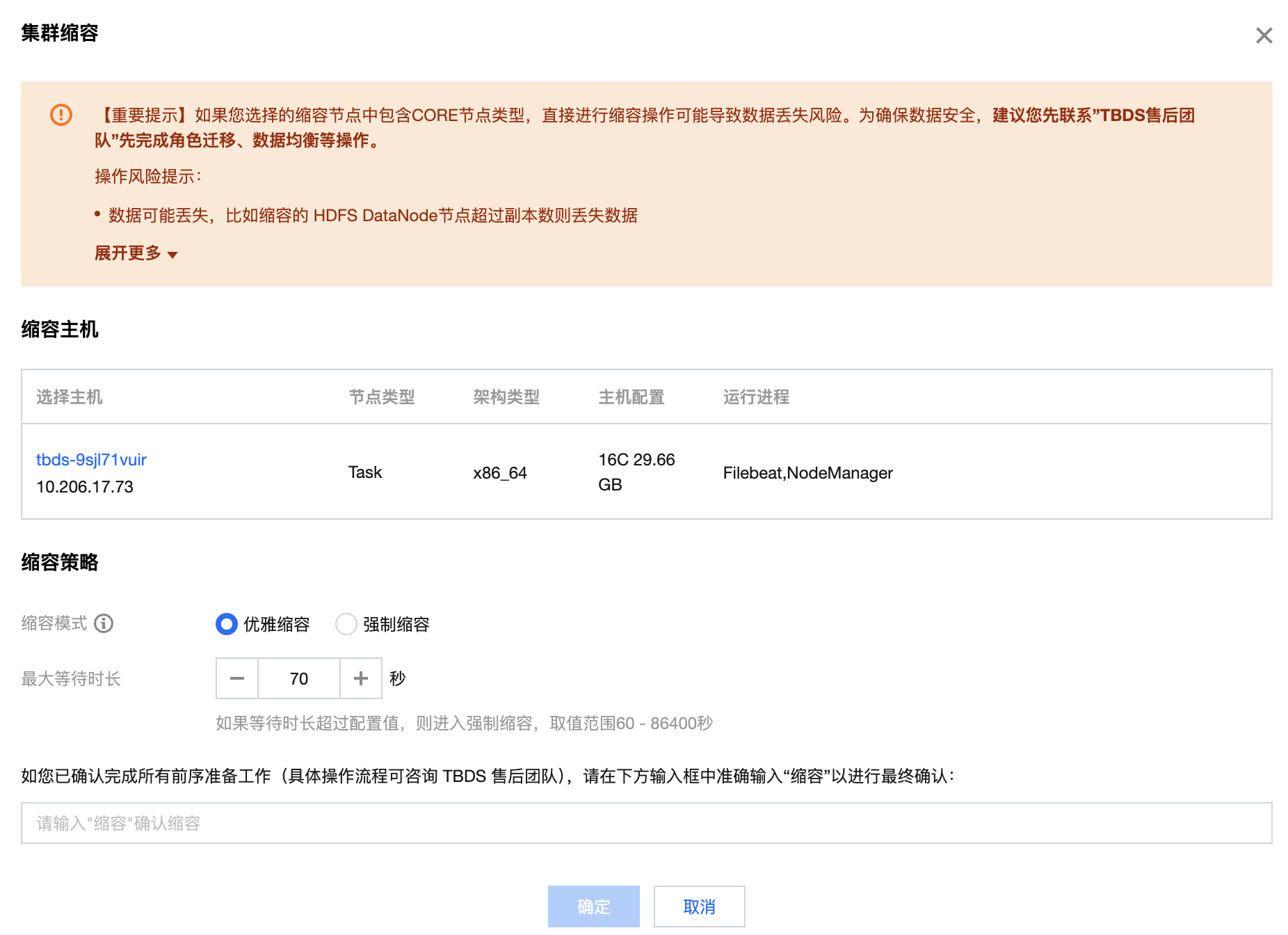Screen dimensions: 1288x935
Task: Click the 选择主机 column header
Action: click(70, 397)
